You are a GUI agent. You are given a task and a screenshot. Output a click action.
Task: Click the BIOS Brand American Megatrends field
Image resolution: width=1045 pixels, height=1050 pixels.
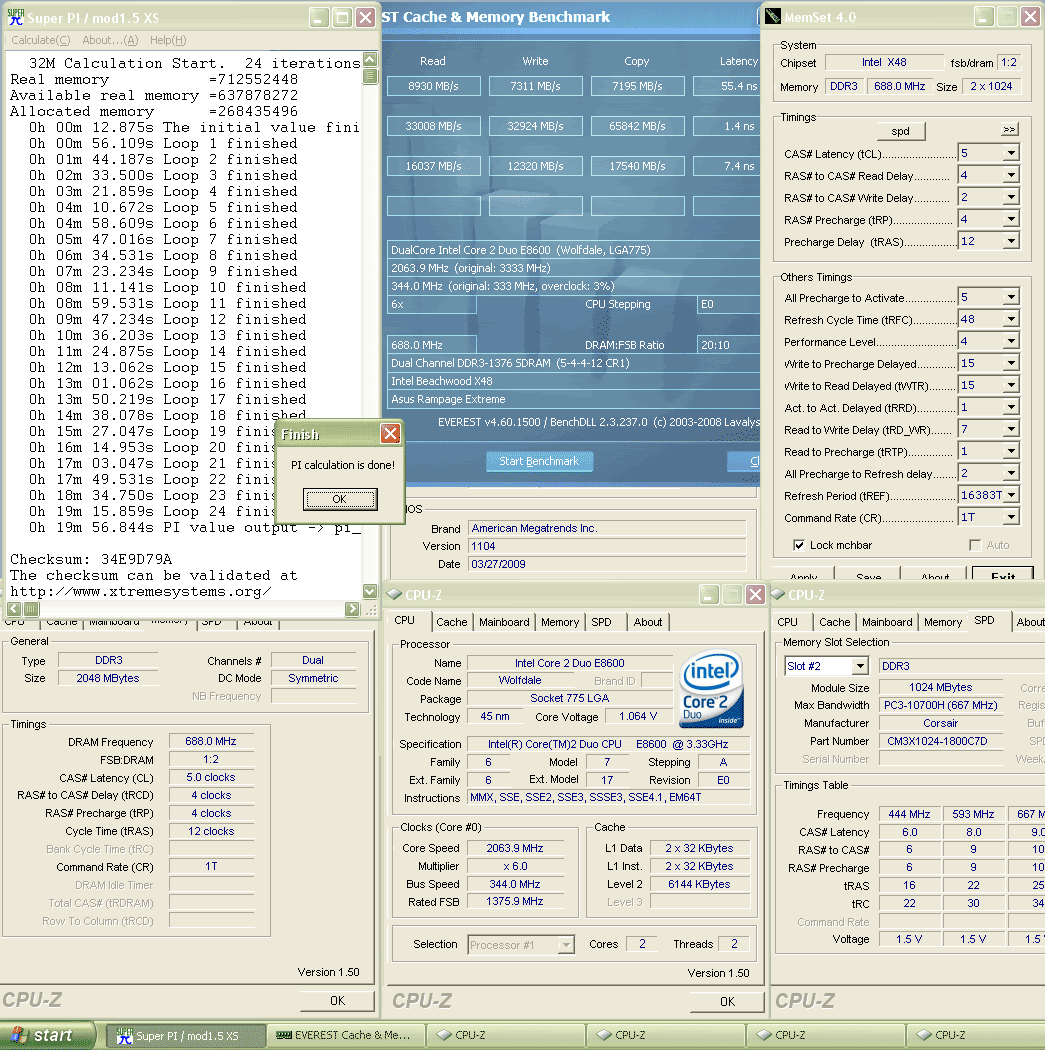[x=608, y=528]
